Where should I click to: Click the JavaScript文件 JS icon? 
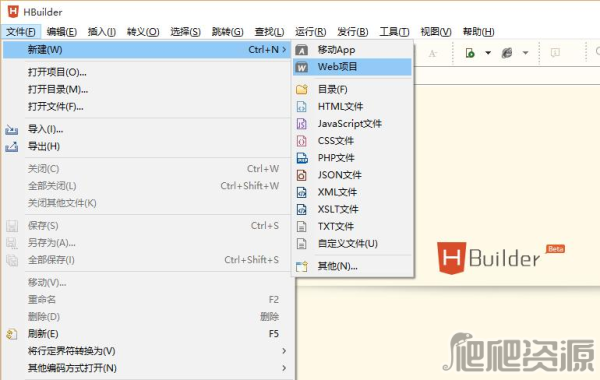point(302,124)
